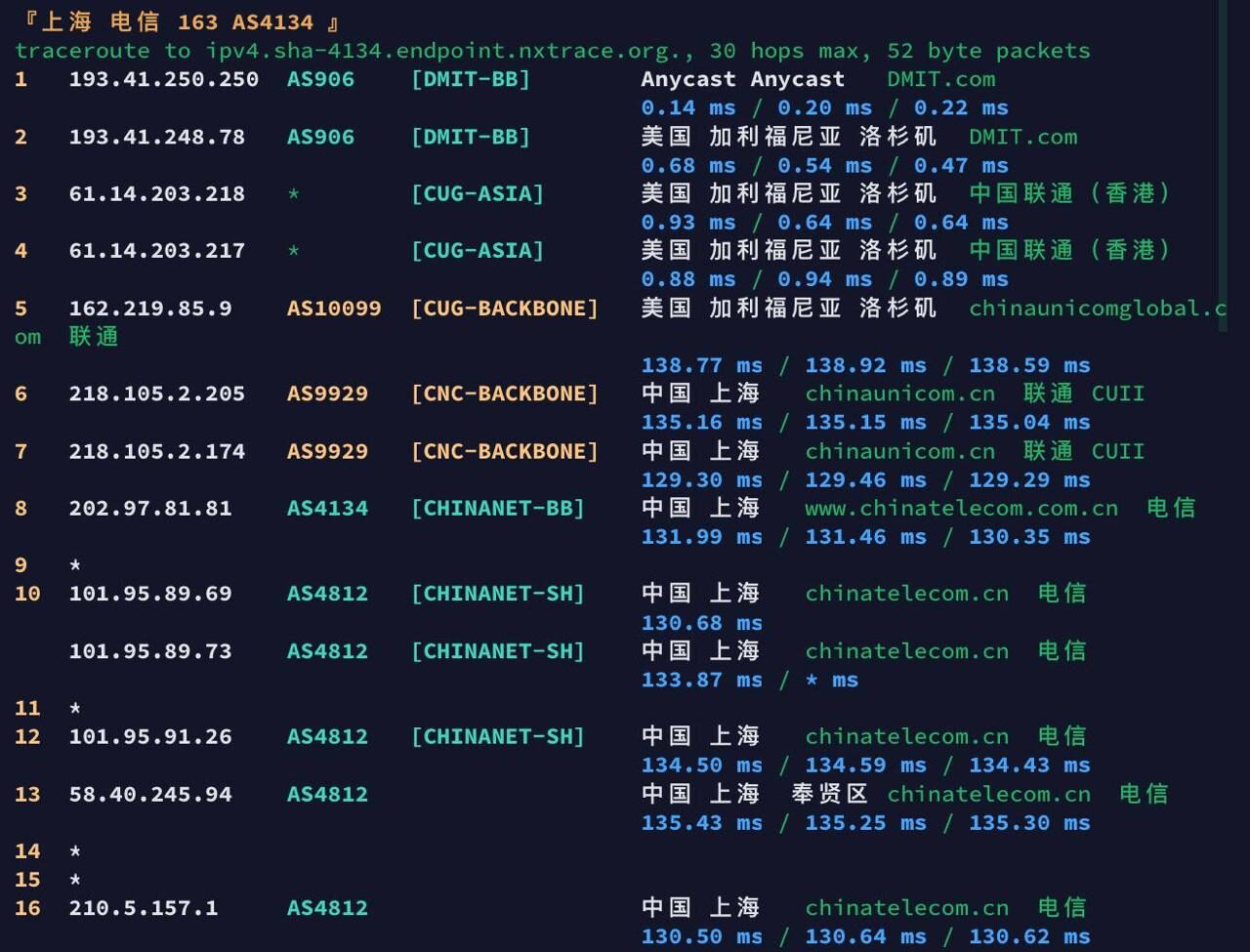
Task: Select the AS906 label on hop 2
Action: [319, 137]
